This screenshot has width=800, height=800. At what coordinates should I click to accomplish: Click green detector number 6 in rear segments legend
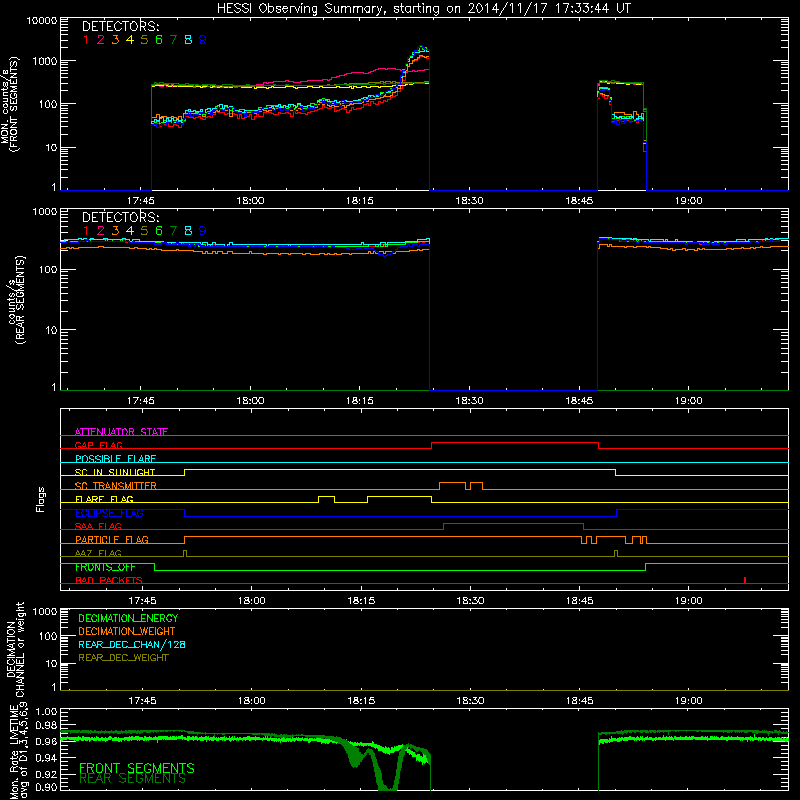point(159,231)
